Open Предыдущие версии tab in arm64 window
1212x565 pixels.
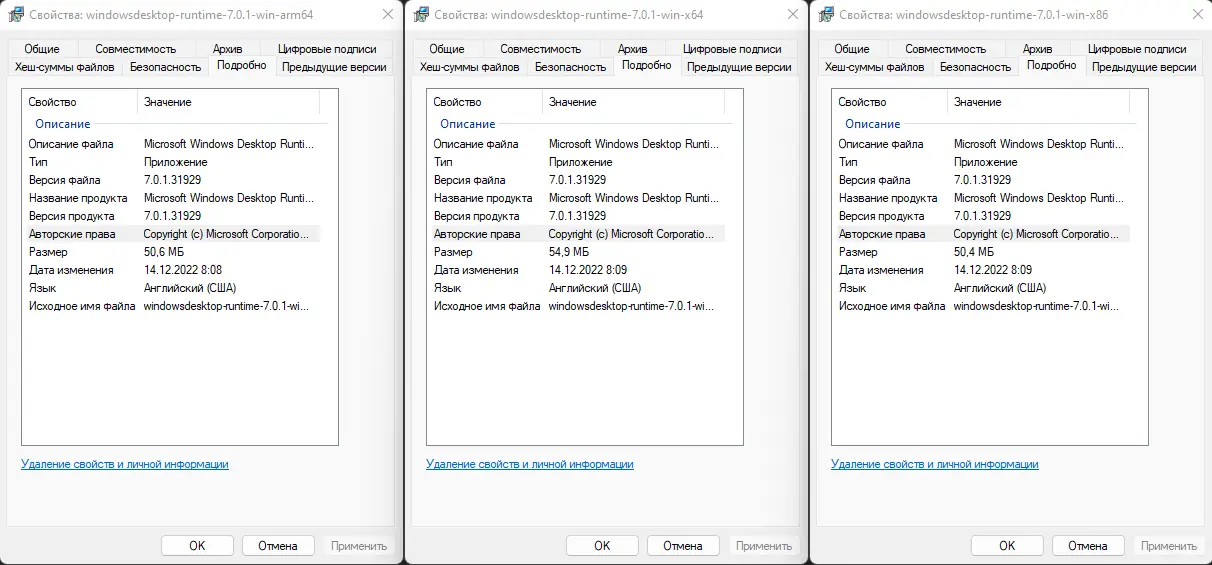coord(334,67)
